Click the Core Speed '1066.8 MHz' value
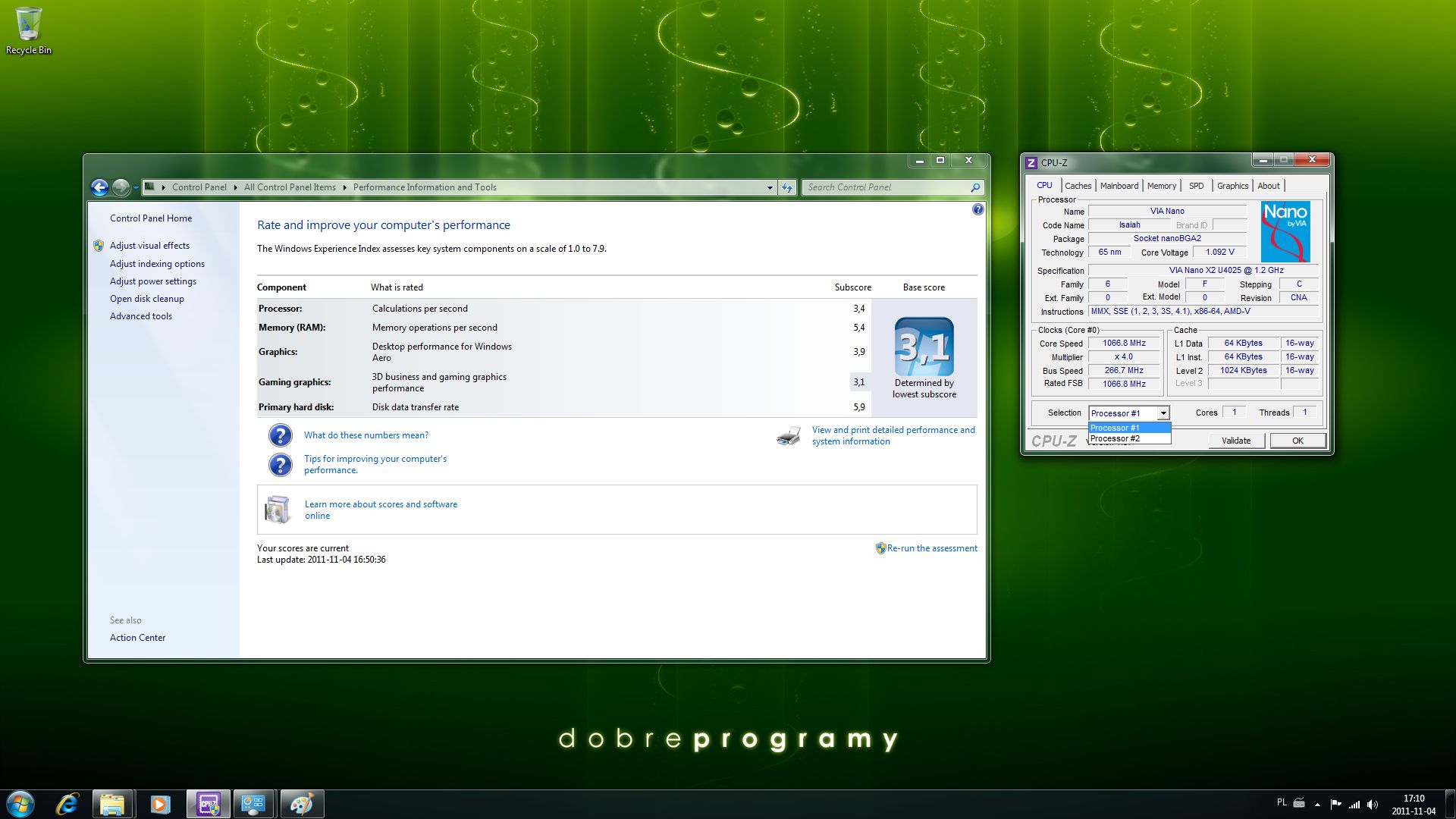Viewport: 1456px width, 819px height. pyautogui.click(x=1124, y=344)
